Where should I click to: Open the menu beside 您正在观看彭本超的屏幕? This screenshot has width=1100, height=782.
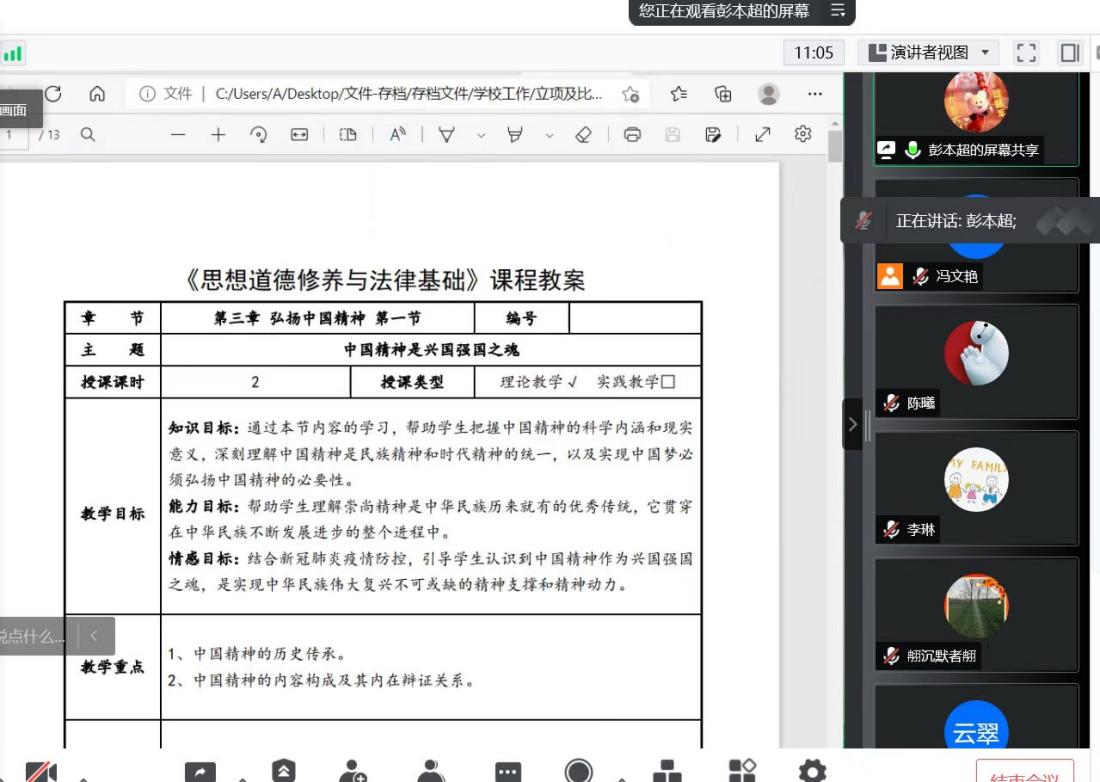coord(838,11)
